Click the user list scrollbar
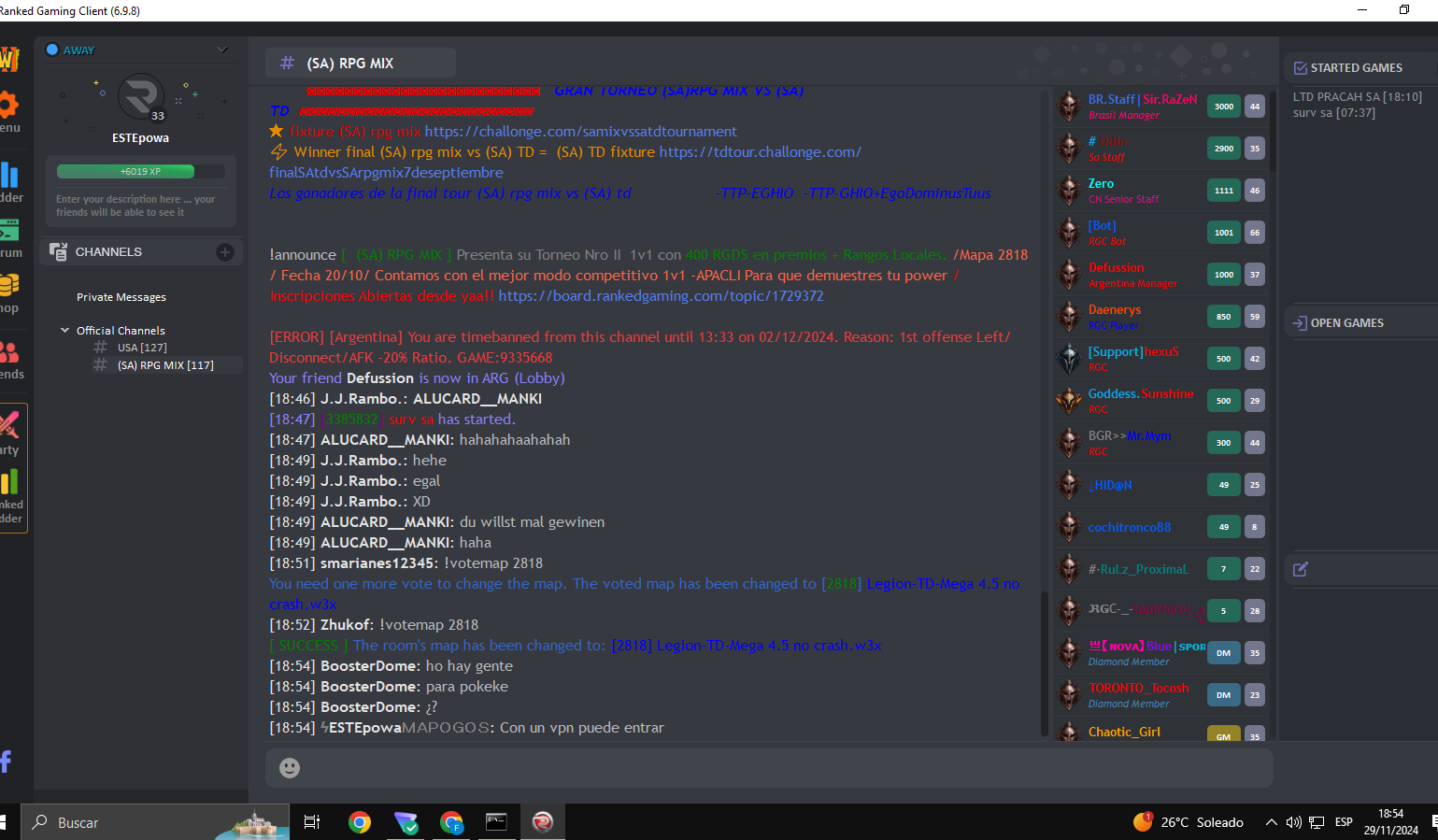This screenshot has height=840, width=1438. coord(1273,131)
